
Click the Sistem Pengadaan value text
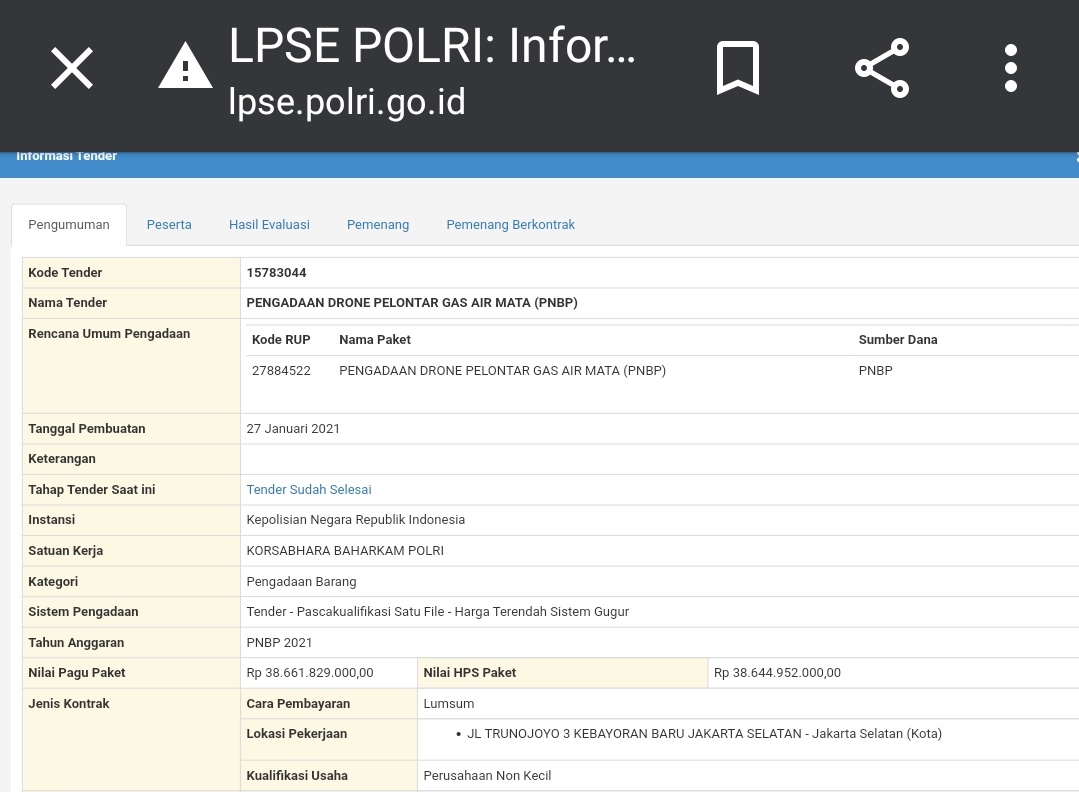[438, 612]
